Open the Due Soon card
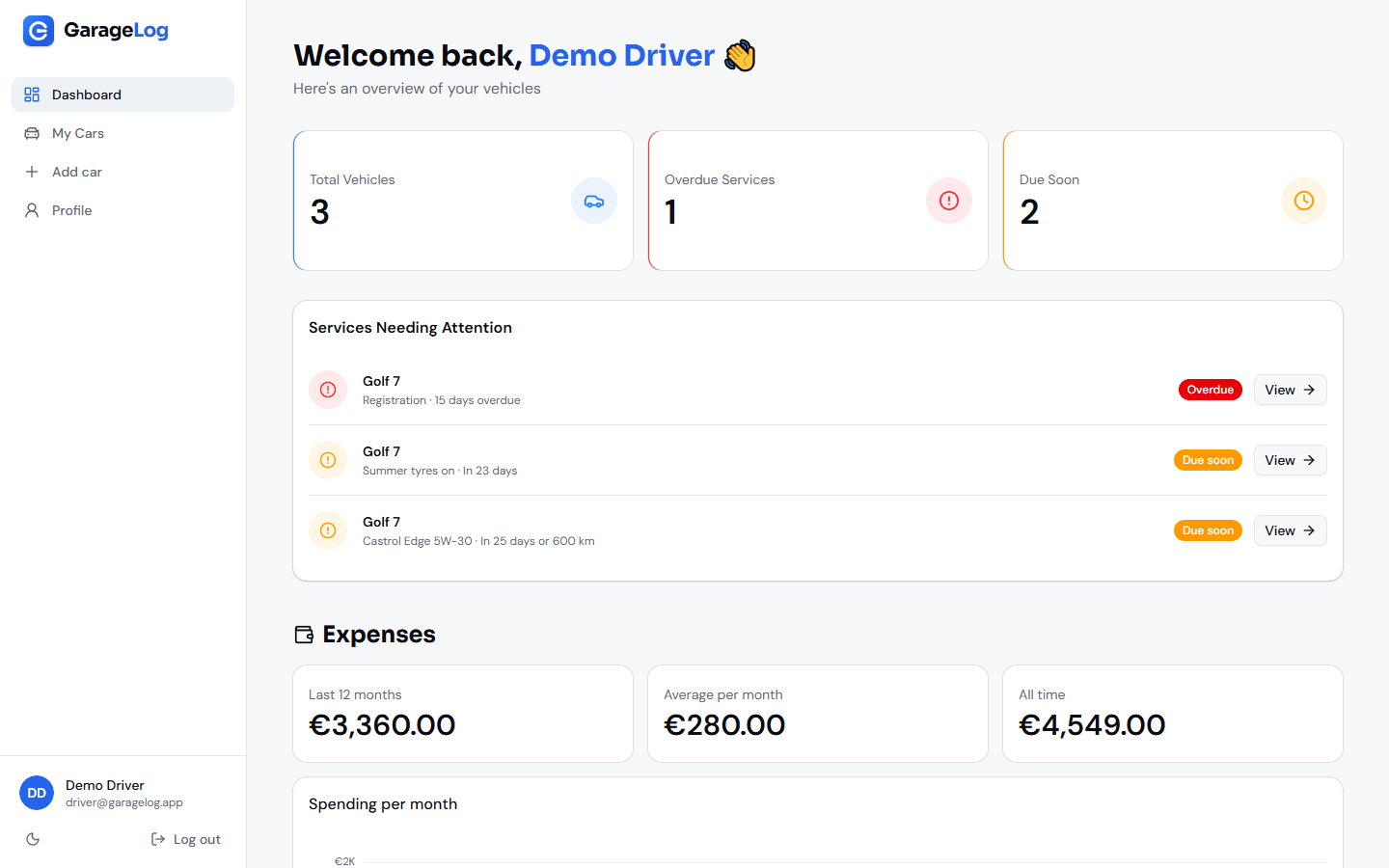 (x=1173, y=201)
